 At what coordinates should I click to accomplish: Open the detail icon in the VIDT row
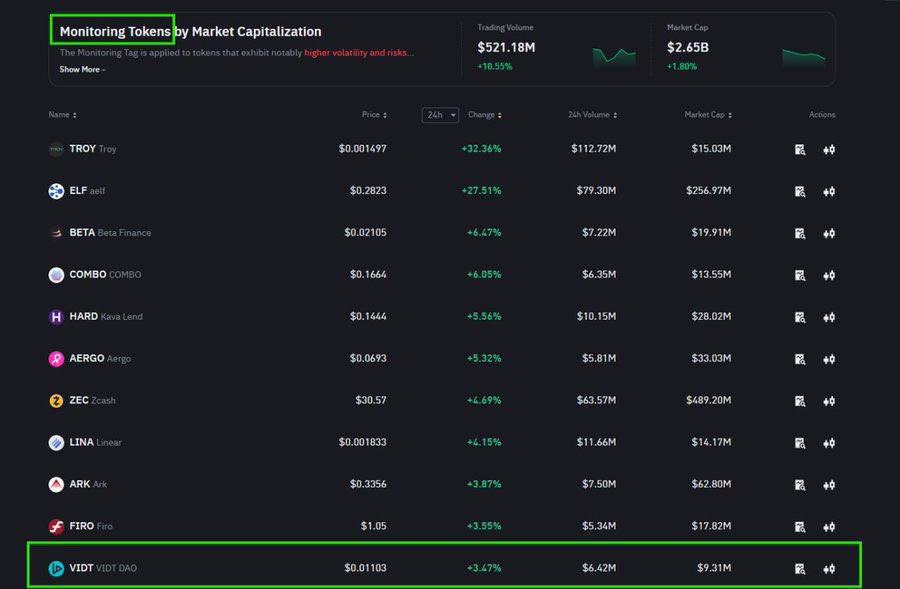(800, 569)
